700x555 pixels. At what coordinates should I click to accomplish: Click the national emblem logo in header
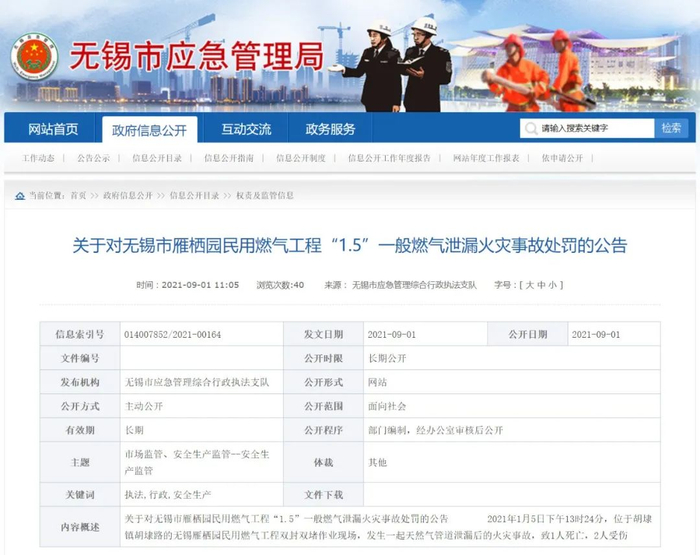pos(34,57)
